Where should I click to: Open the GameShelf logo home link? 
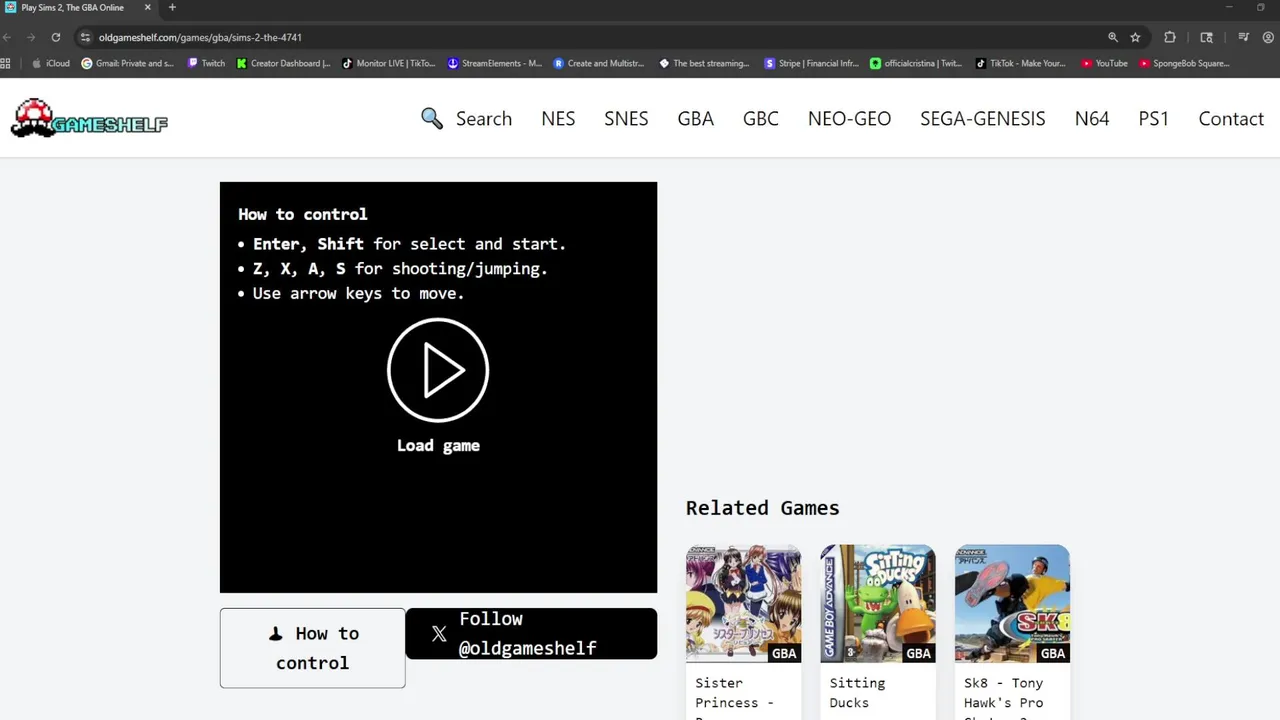(89, 118)
